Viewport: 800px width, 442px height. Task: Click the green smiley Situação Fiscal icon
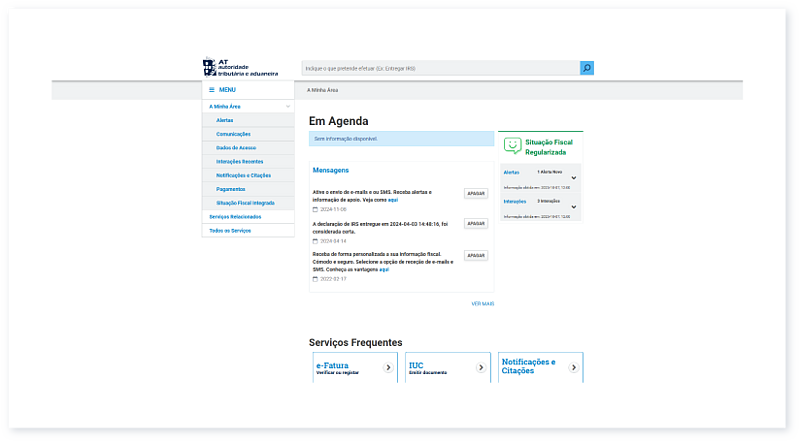click(x=512, y=146)
